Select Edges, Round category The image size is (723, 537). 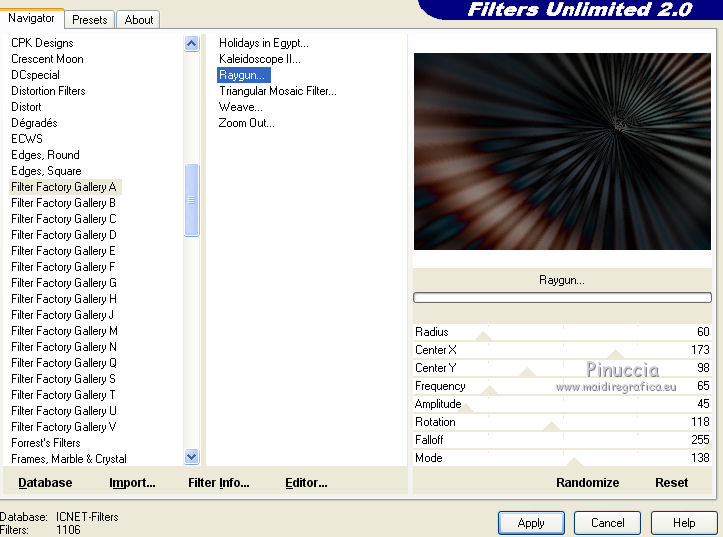pos(45,155)
